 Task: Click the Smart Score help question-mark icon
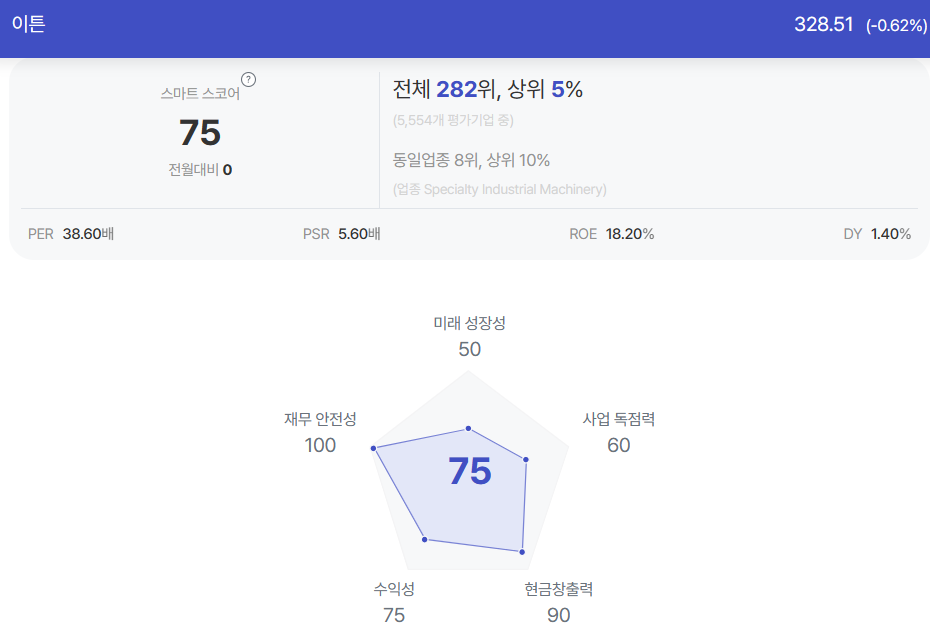point(249,79)
